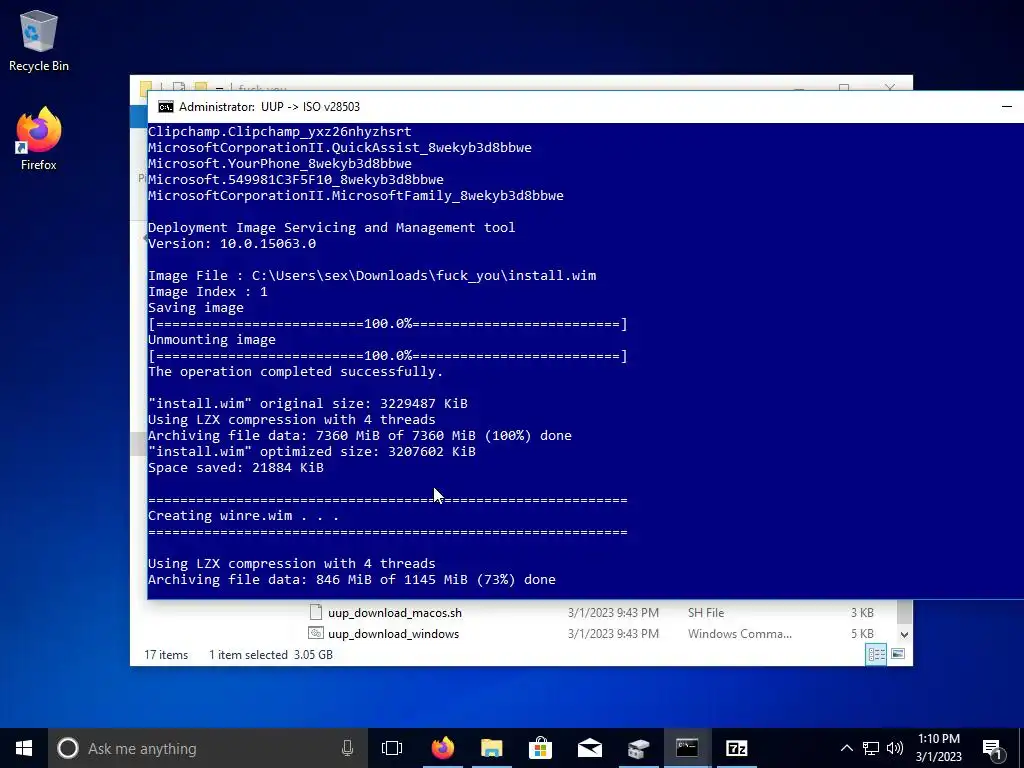Click the uup_download_macos.sh file name
1024x768 pixels.
[394, 613]
